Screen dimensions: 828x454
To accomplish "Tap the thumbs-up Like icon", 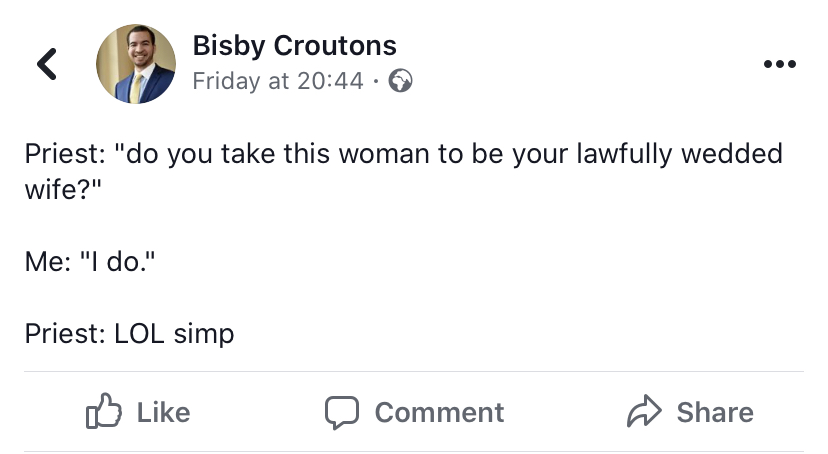I will click(x=104, y=411).
